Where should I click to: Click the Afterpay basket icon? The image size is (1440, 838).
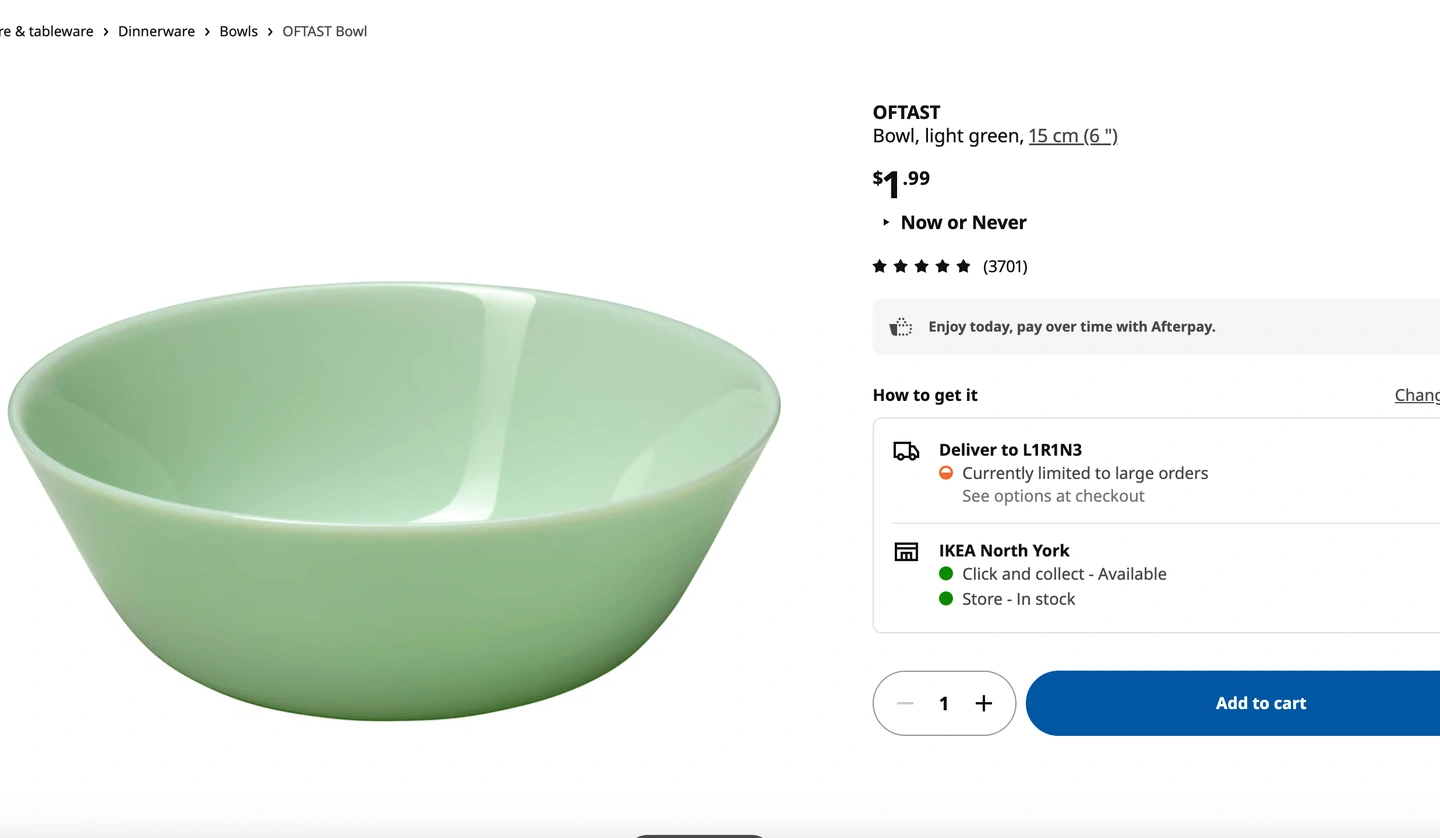901,327
